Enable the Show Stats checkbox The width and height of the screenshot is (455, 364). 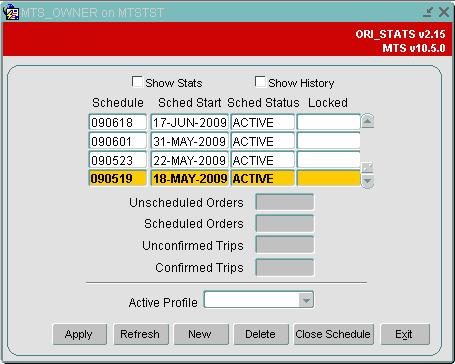click(137, 82)
